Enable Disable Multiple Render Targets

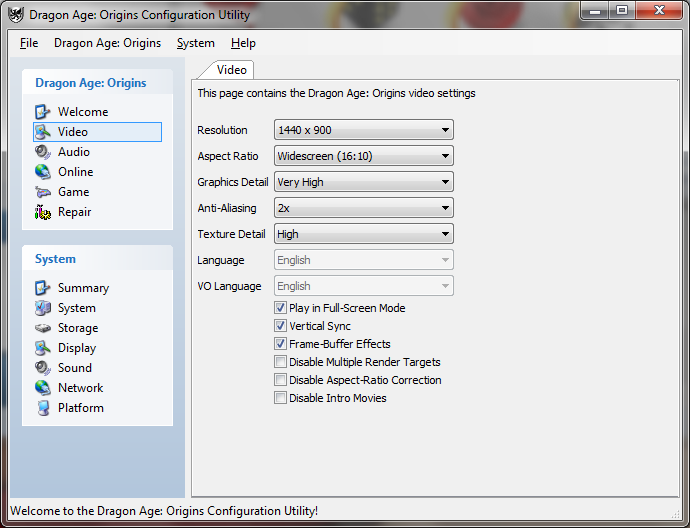pos(280,362)
